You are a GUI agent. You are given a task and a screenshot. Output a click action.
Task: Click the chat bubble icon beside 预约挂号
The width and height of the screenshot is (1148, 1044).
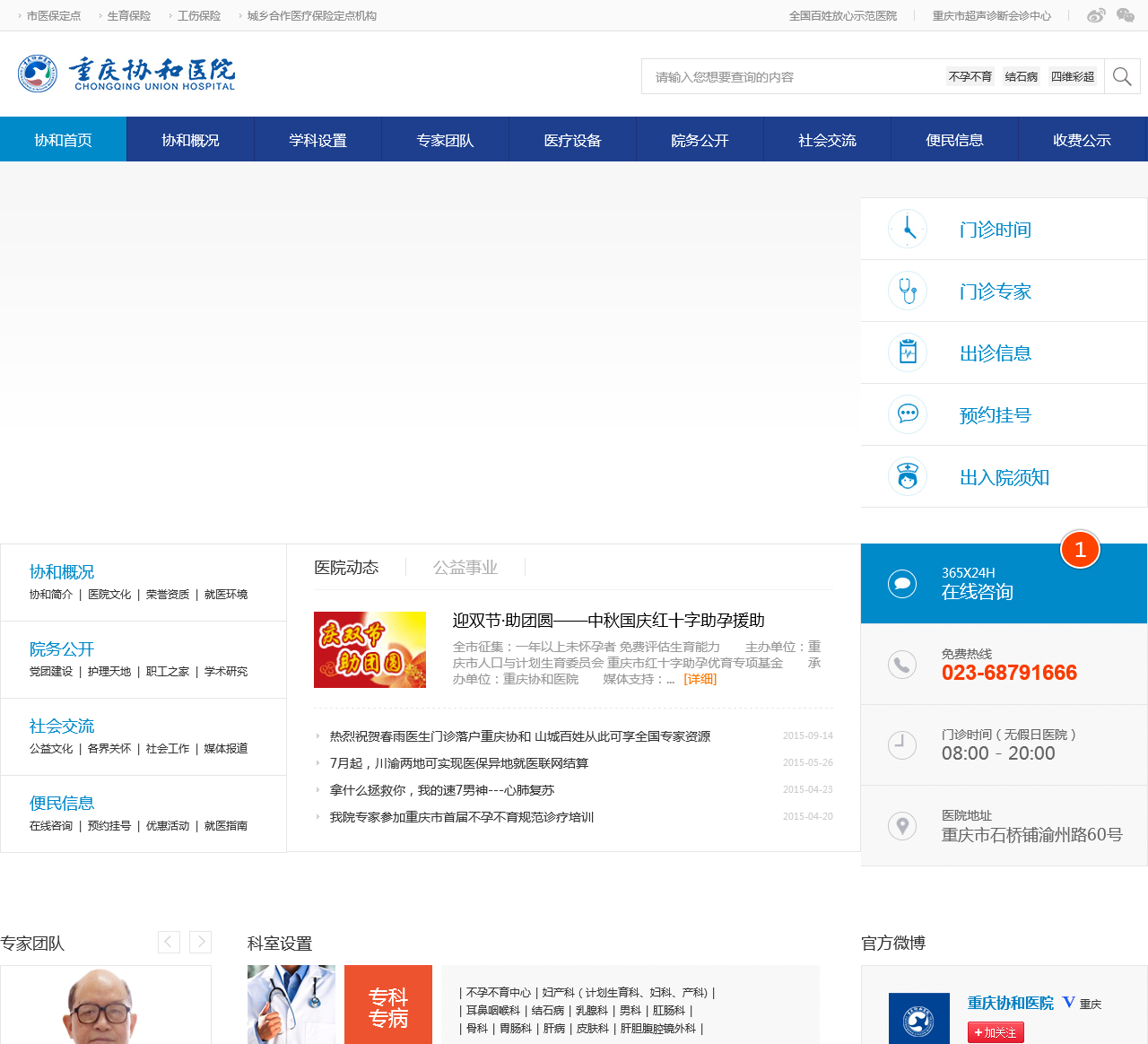click(908, 415)
